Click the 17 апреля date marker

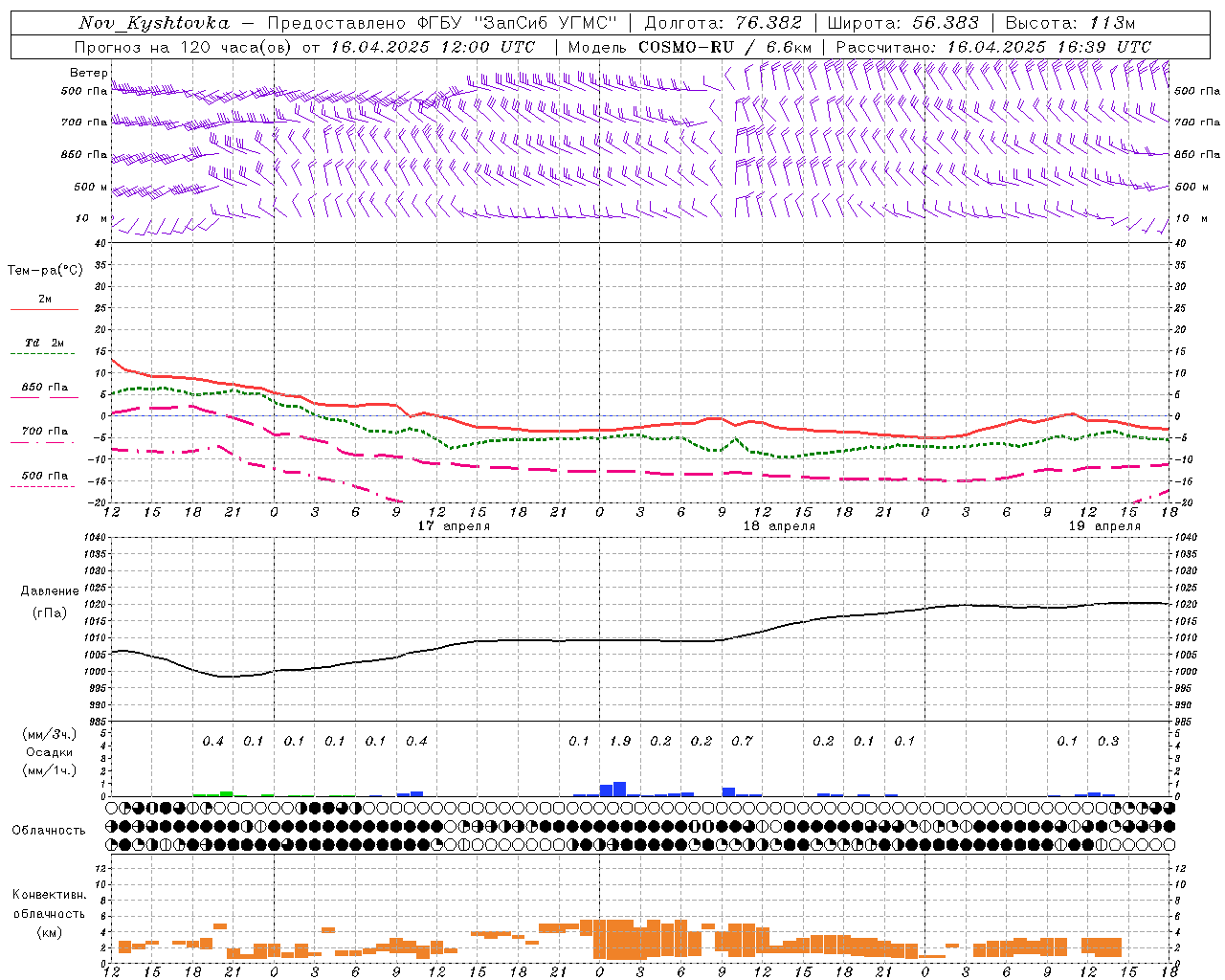[x=454, y=526]
